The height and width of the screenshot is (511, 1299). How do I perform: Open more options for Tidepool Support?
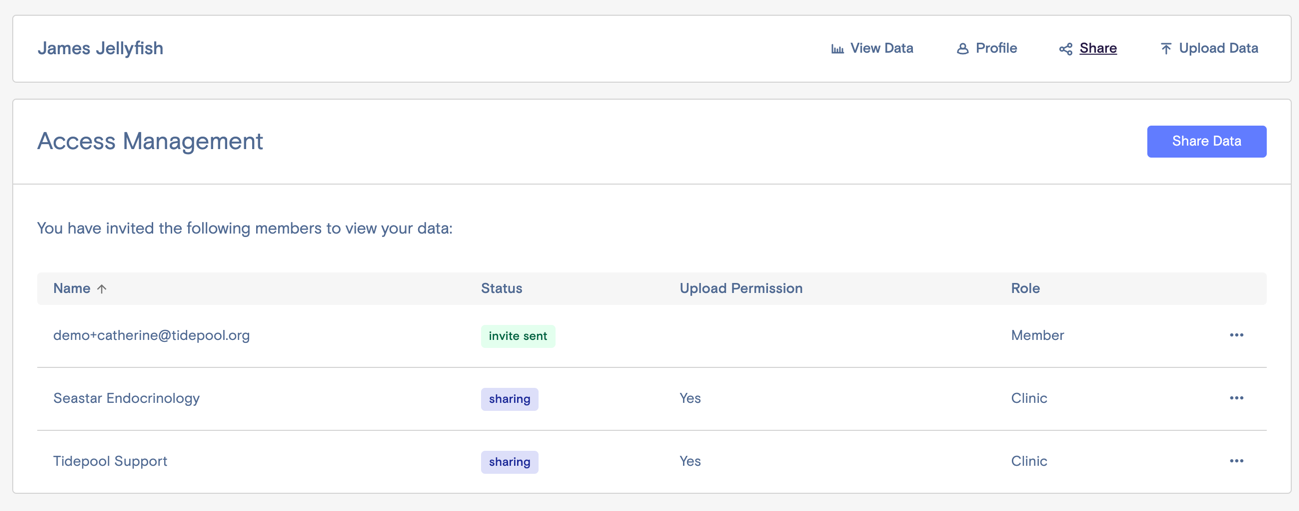click(1236, 461)
